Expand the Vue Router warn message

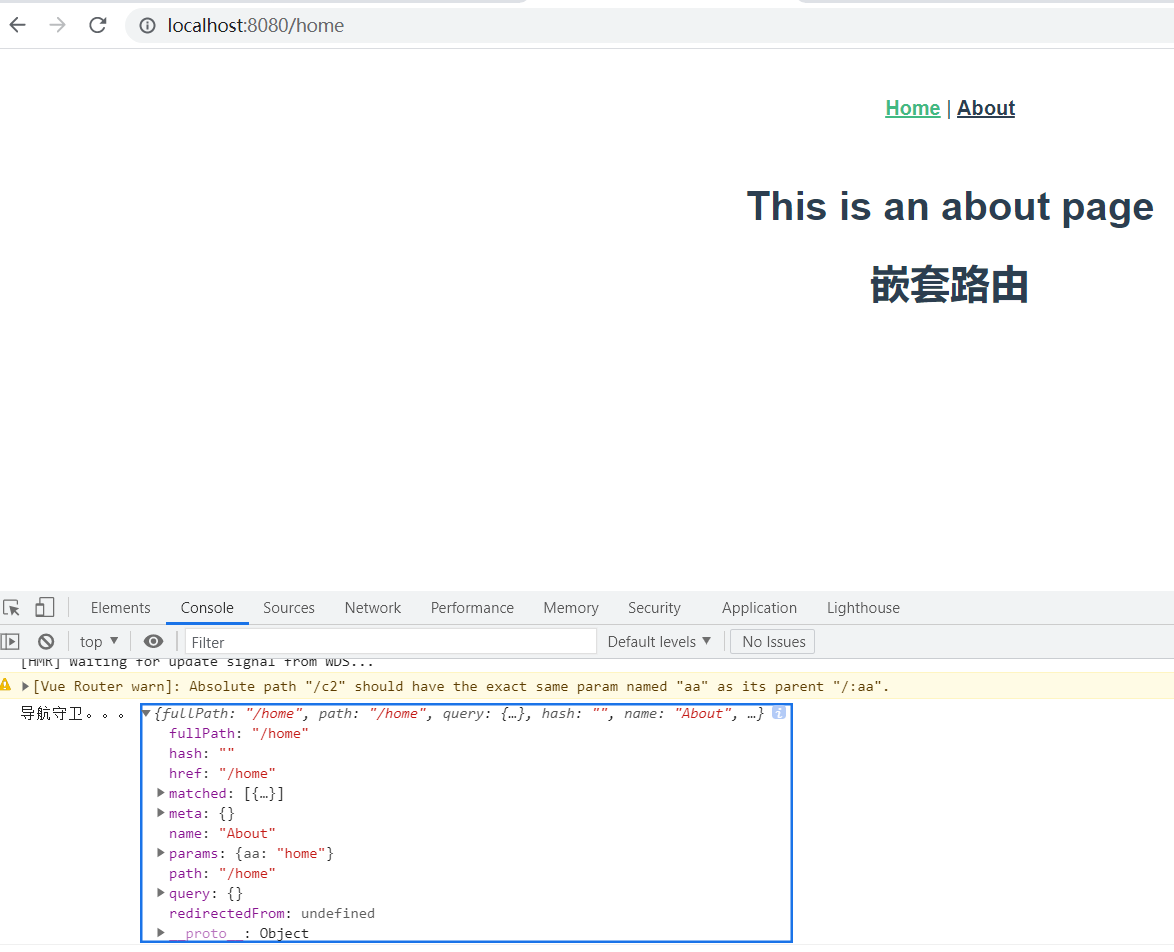tap(25, 686)
